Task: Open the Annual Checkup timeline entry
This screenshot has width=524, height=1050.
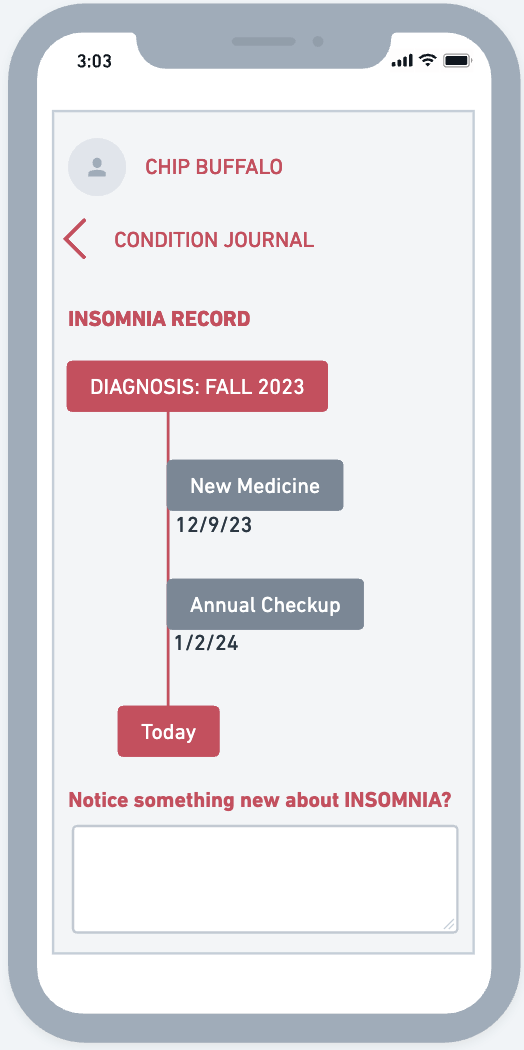Action: [265, 605]
